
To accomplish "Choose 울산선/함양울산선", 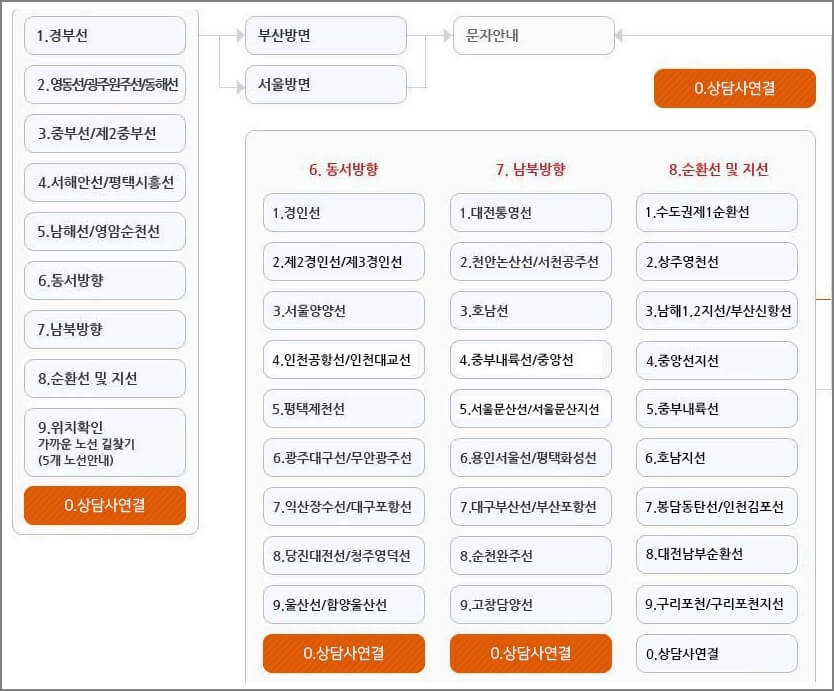I will click(x=343, y=604).
